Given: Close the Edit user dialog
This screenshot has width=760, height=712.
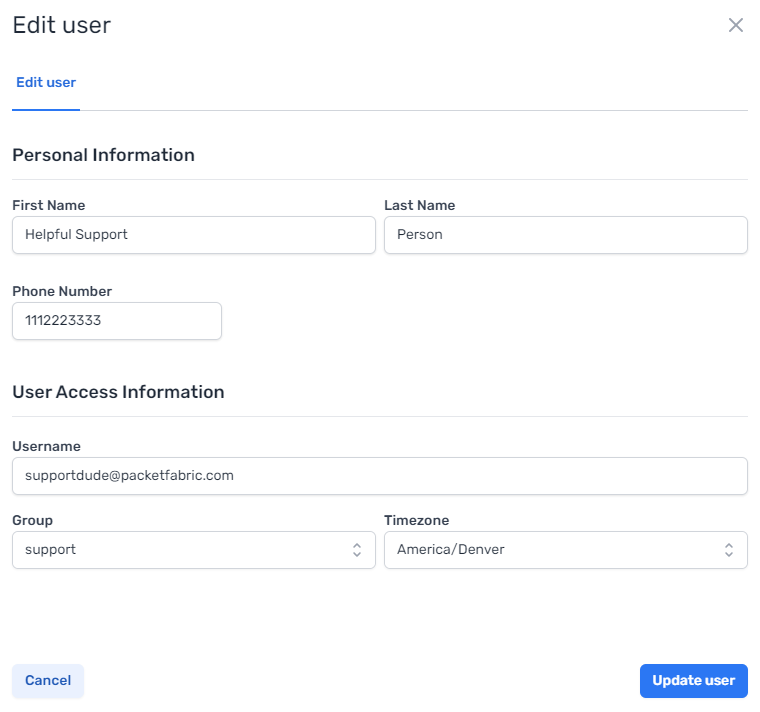Looking at the screenshot, I should click(736, 25).
